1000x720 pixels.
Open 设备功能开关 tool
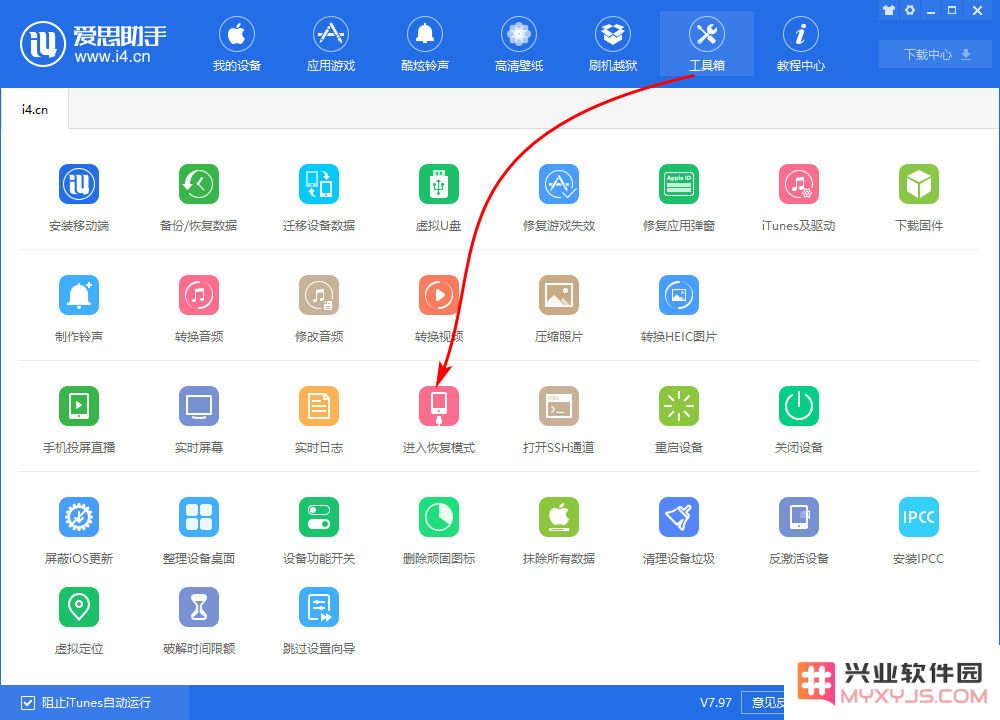pos(319,517)
